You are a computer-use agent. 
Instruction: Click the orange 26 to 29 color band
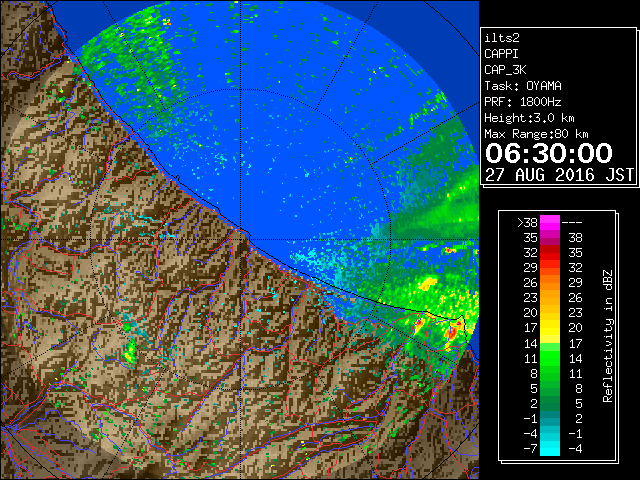click(x=550, y=283)
